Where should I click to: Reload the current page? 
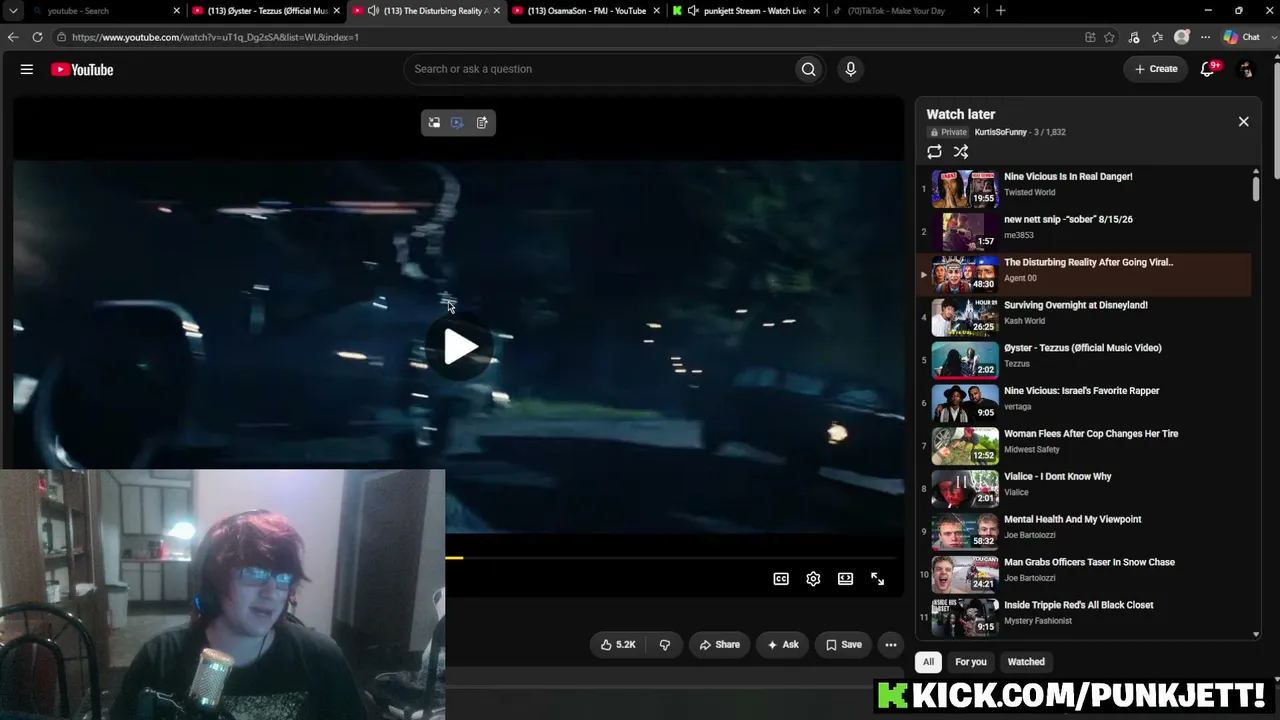[37, 37]
